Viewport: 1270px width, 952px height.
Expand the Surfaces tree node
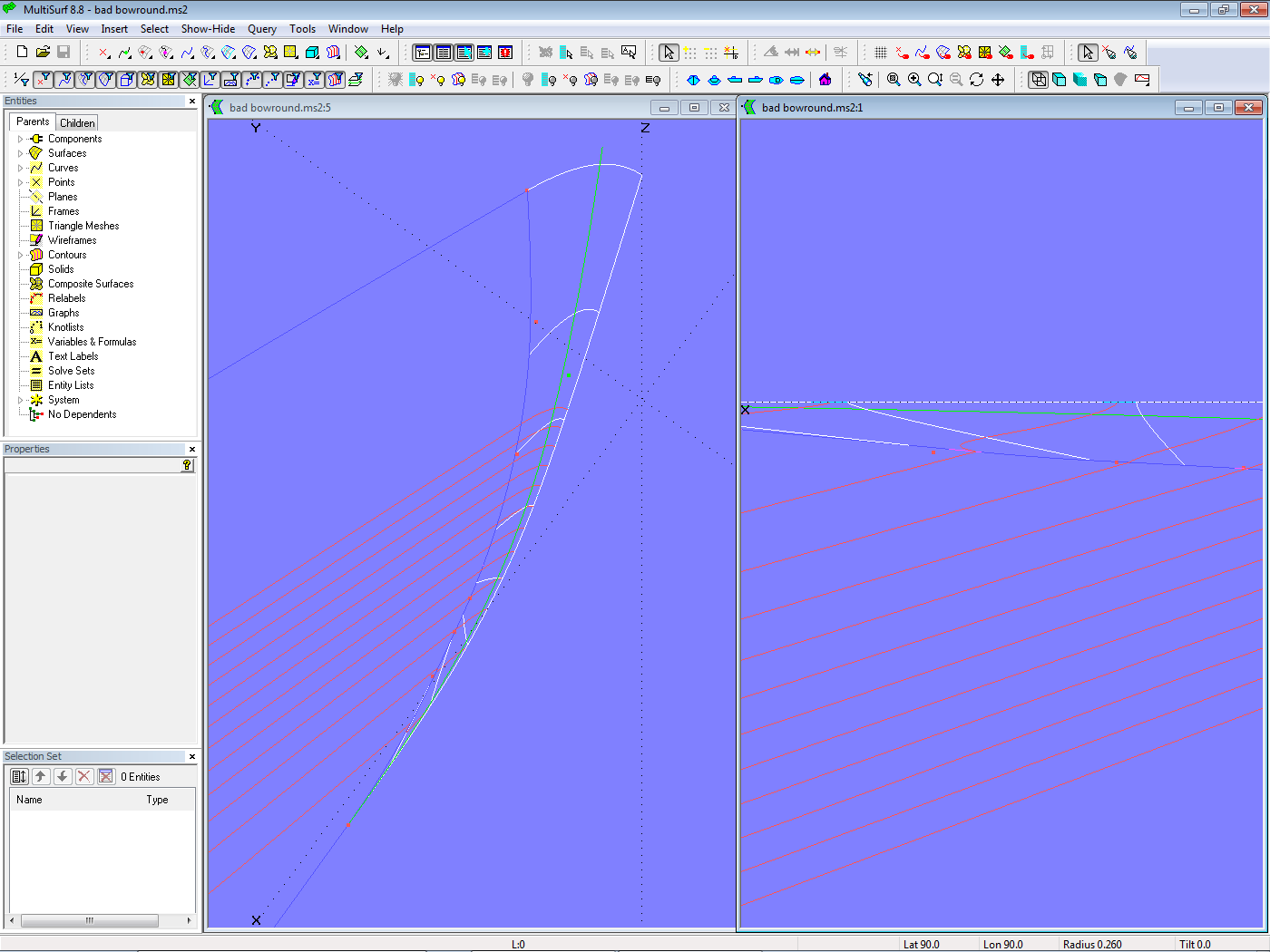click(21, 153)
